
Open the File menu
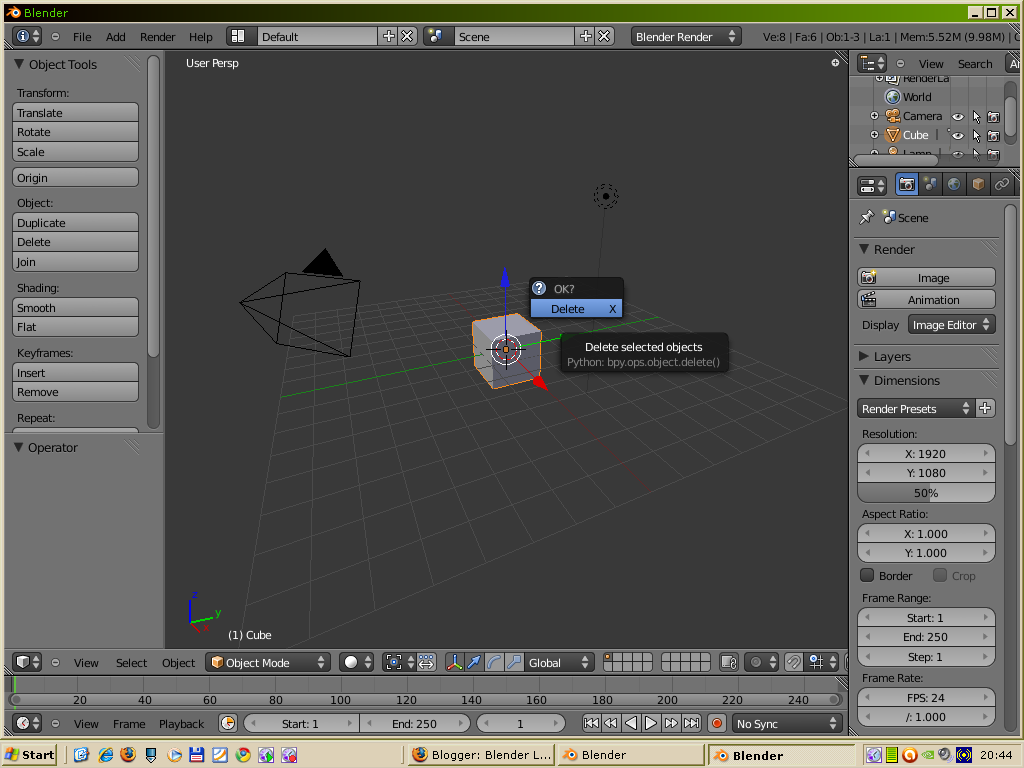pos(82,37)
